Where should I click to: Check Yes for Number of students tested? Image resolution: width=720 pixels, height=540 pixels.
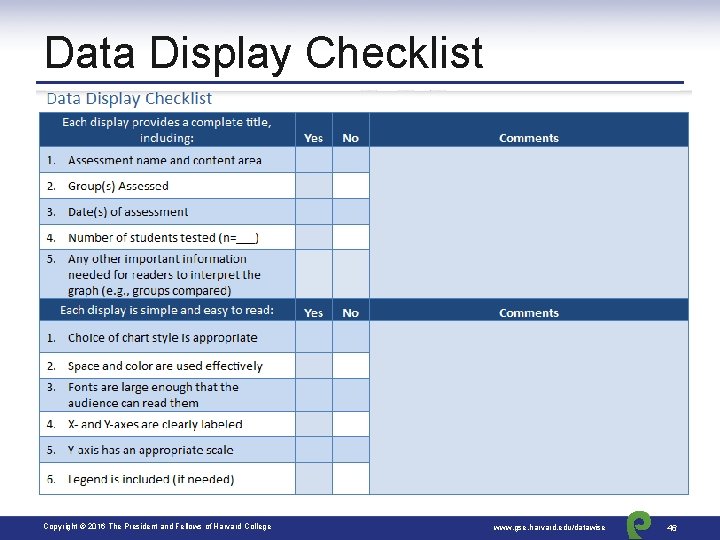314,237
